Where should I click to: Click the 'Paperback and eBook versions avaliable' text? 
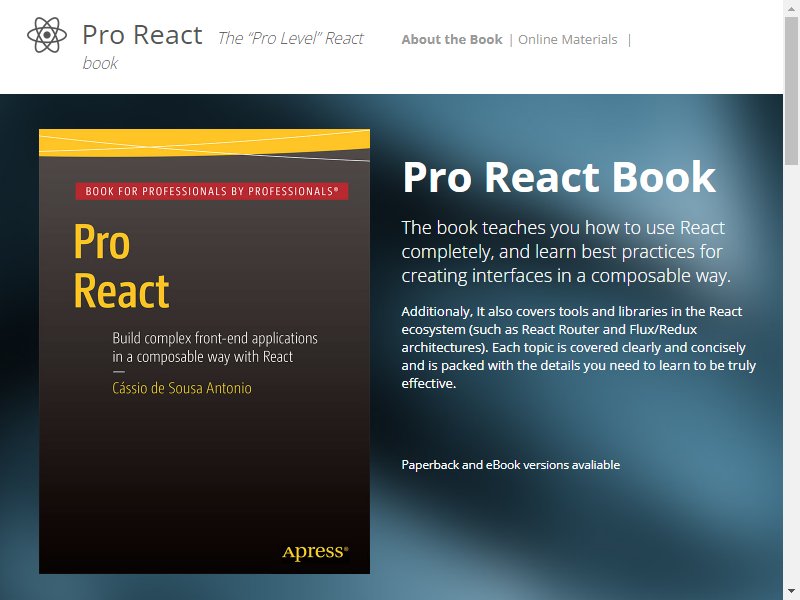[511, 465]
